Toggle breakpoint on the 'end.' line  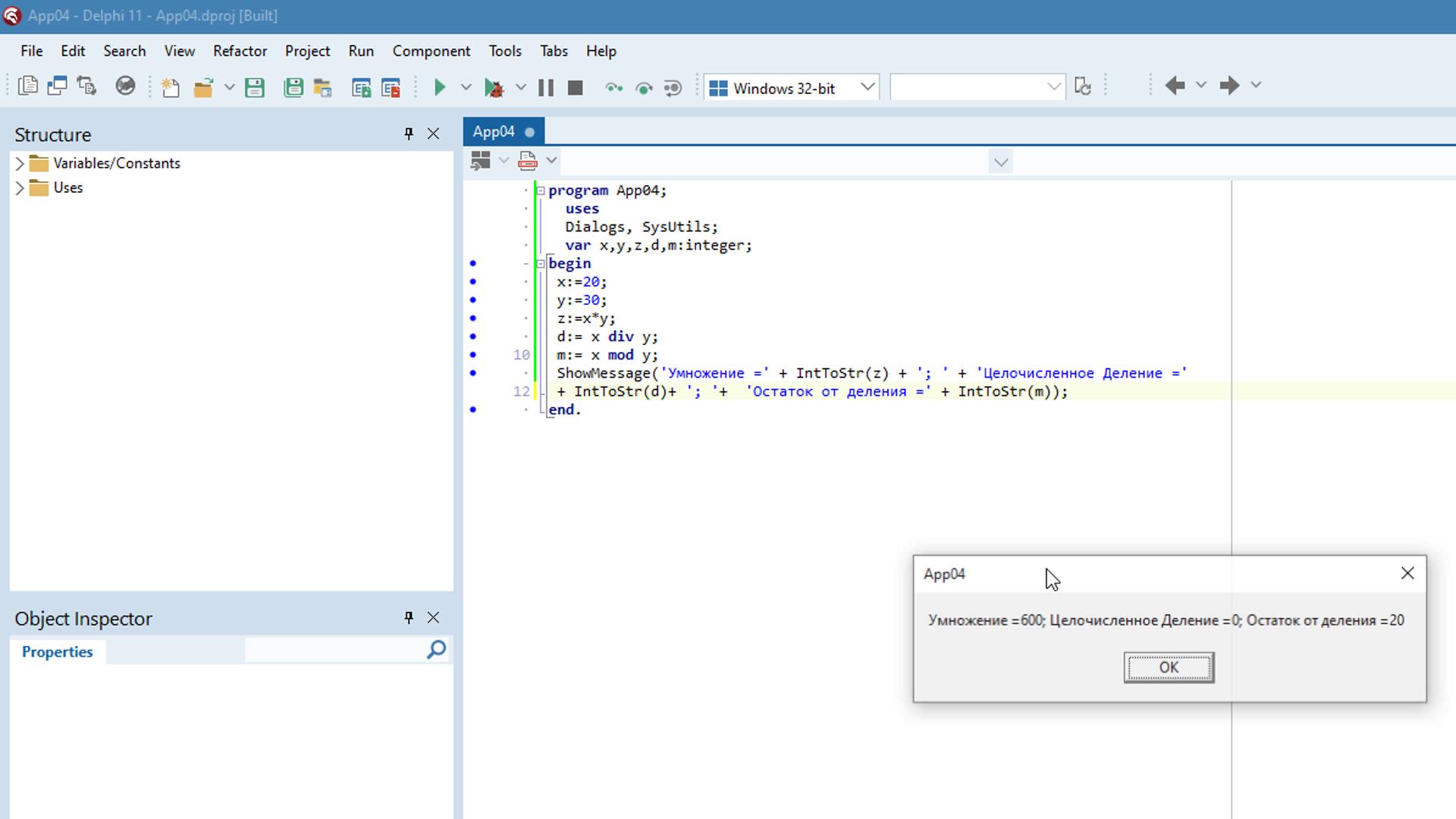point(473,409)
